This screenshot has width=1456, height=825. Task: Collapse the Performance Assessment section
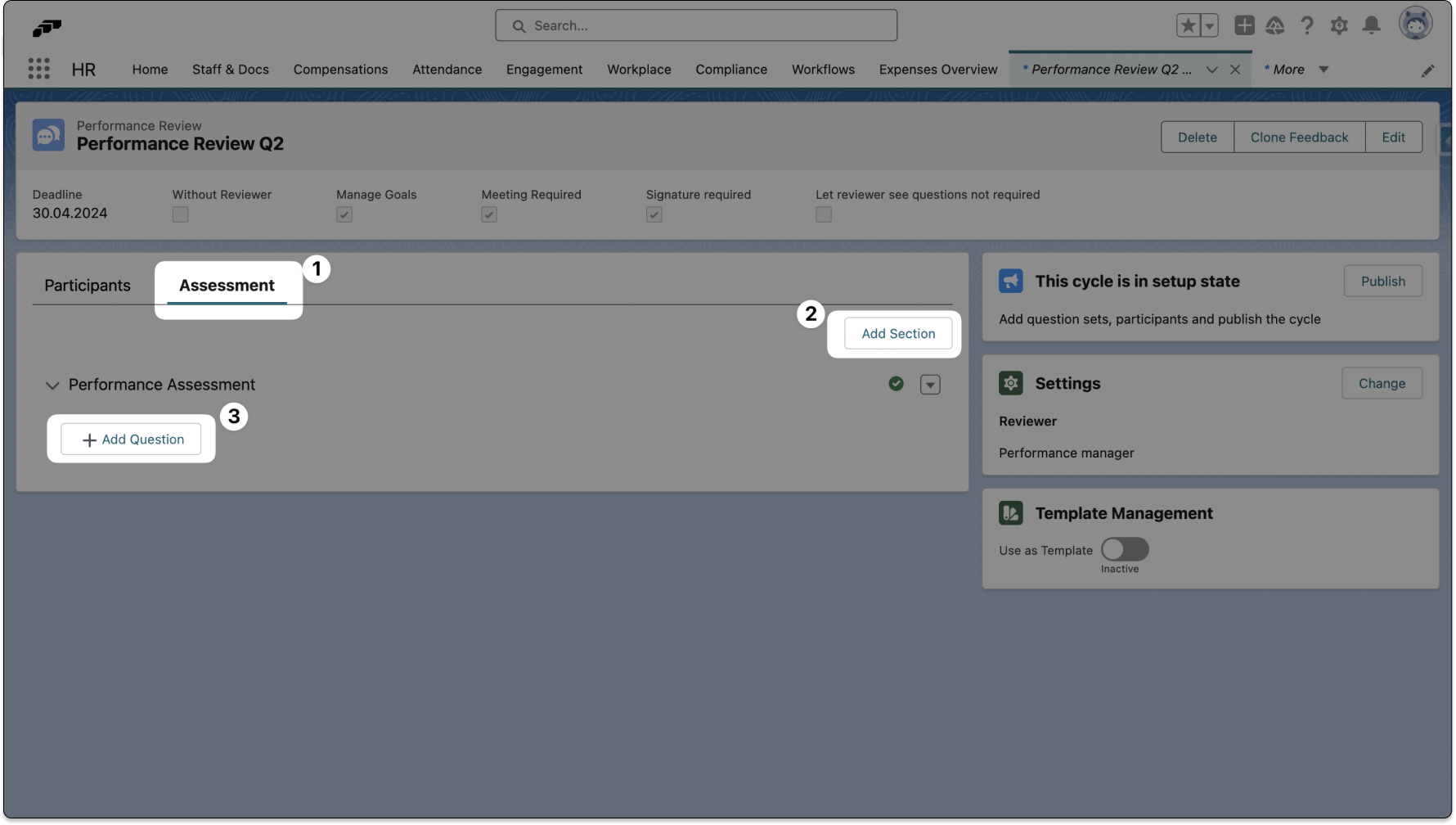[x=52, y=385]
